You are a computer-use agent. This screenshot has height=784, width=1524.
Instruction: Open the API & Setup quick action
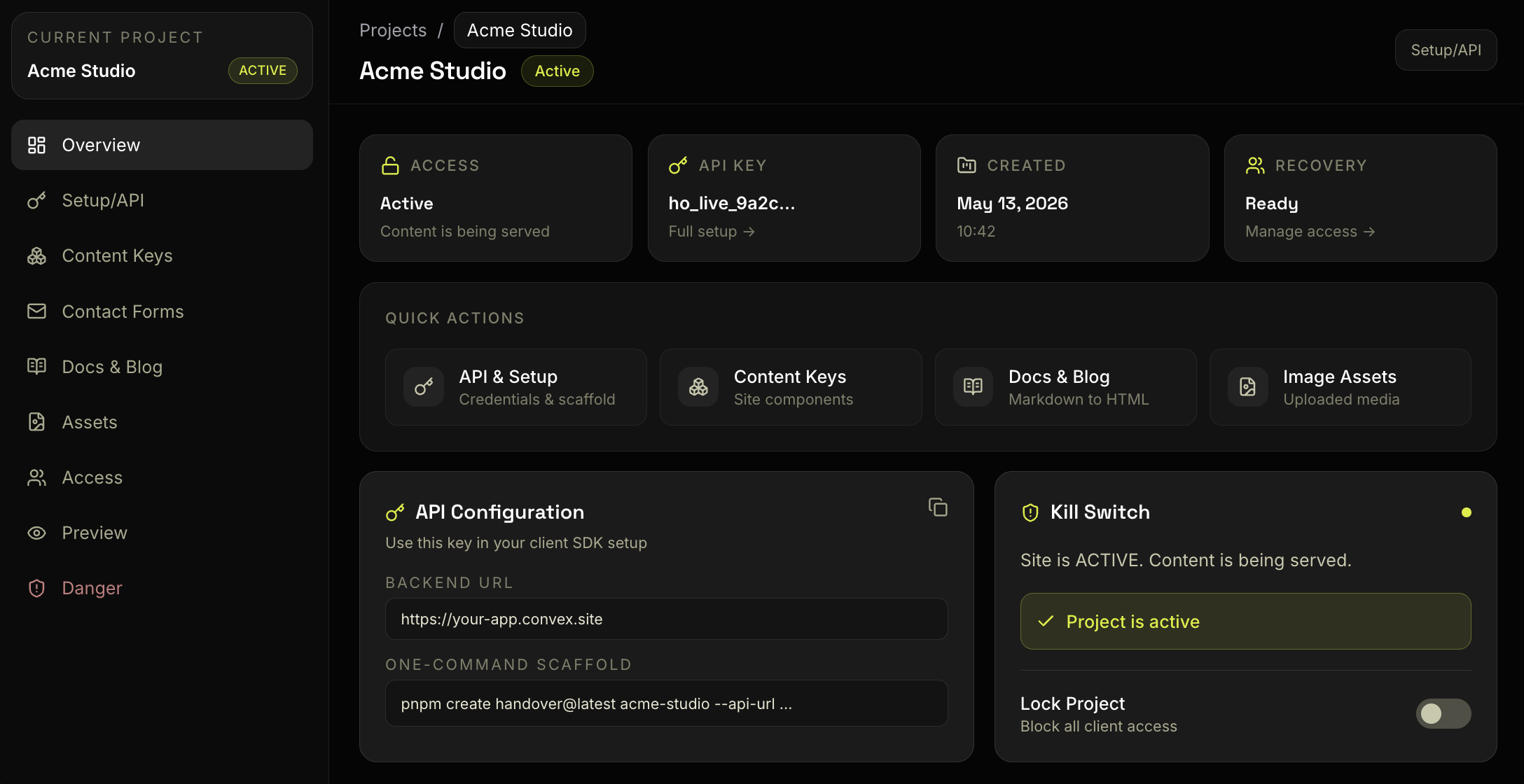coord(516,387)
